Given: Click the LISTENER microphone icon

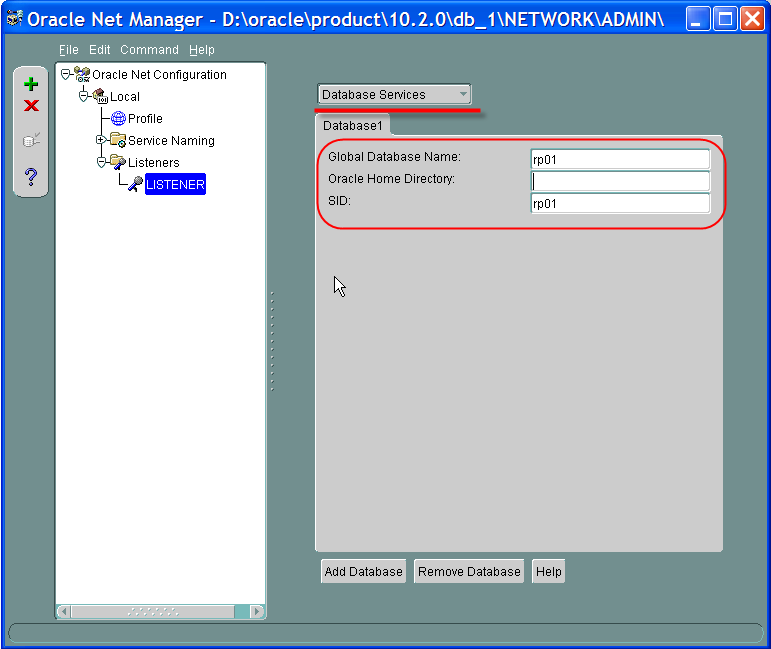Looking at the screenshot, I should pyautogui.click(x=135, y=184).
